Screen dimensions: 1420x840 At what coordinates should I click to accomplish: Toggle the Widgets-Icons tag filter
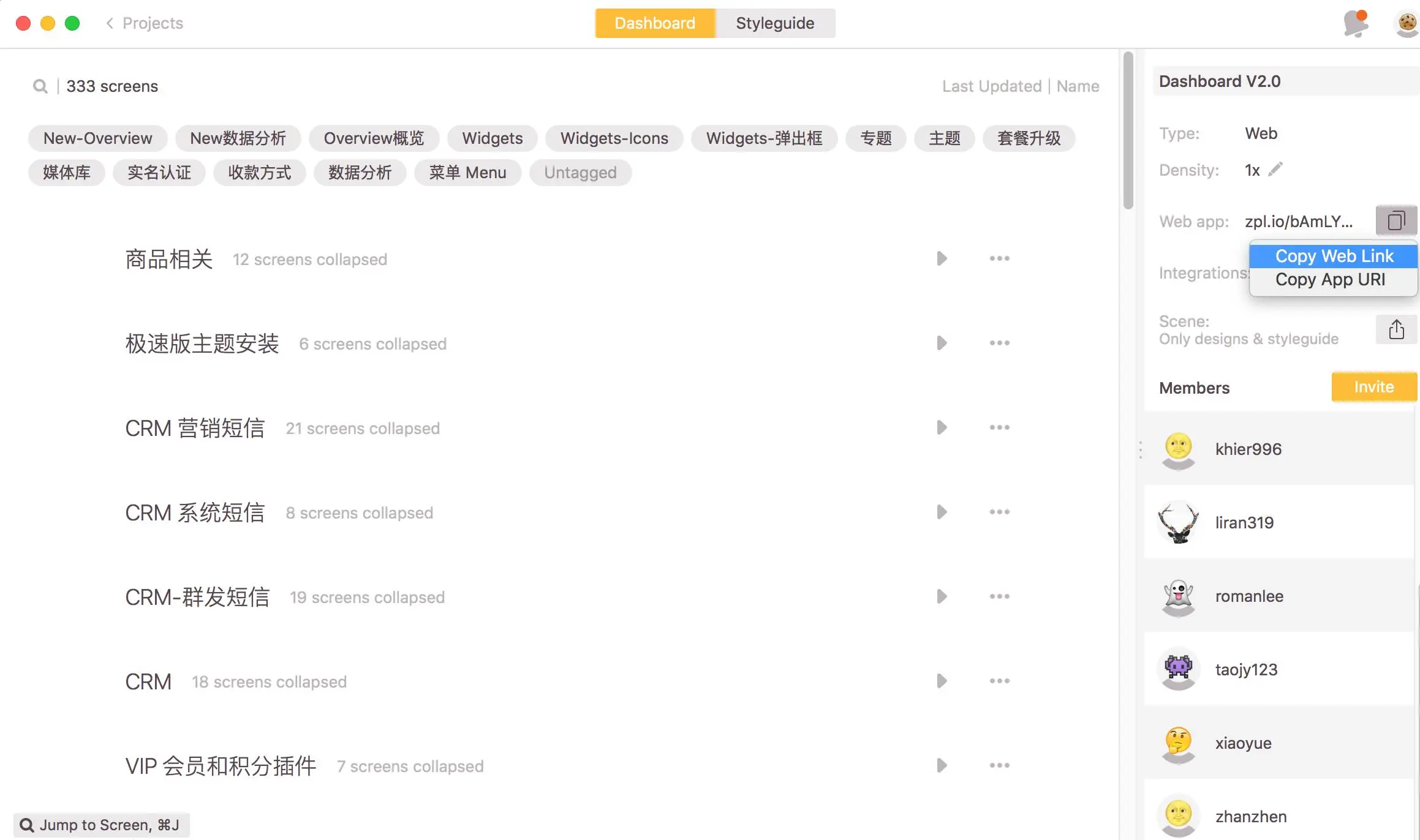[x=614, y=138]
